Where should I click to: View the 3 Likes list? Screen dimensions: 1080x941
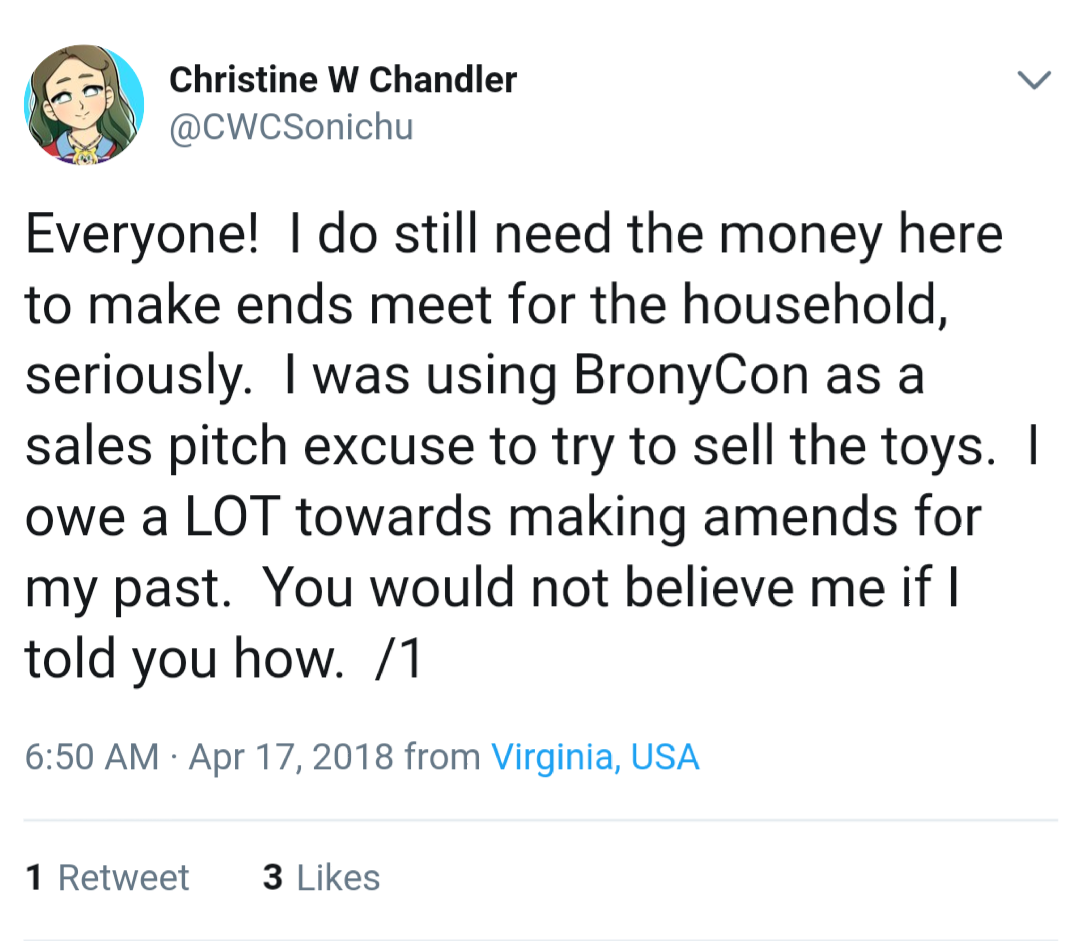pos(321,877)
